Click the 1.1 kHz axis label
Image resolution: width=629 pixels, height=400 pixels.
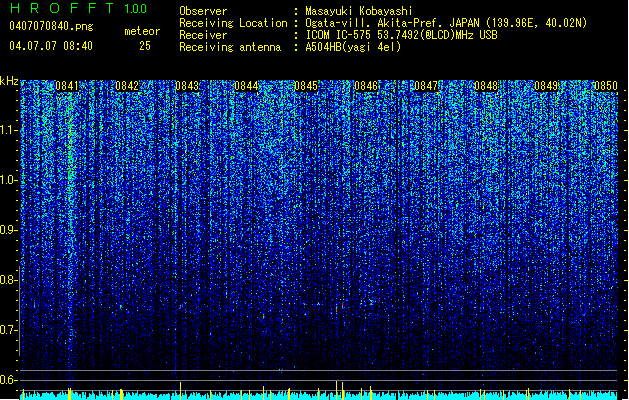point(8,130)
